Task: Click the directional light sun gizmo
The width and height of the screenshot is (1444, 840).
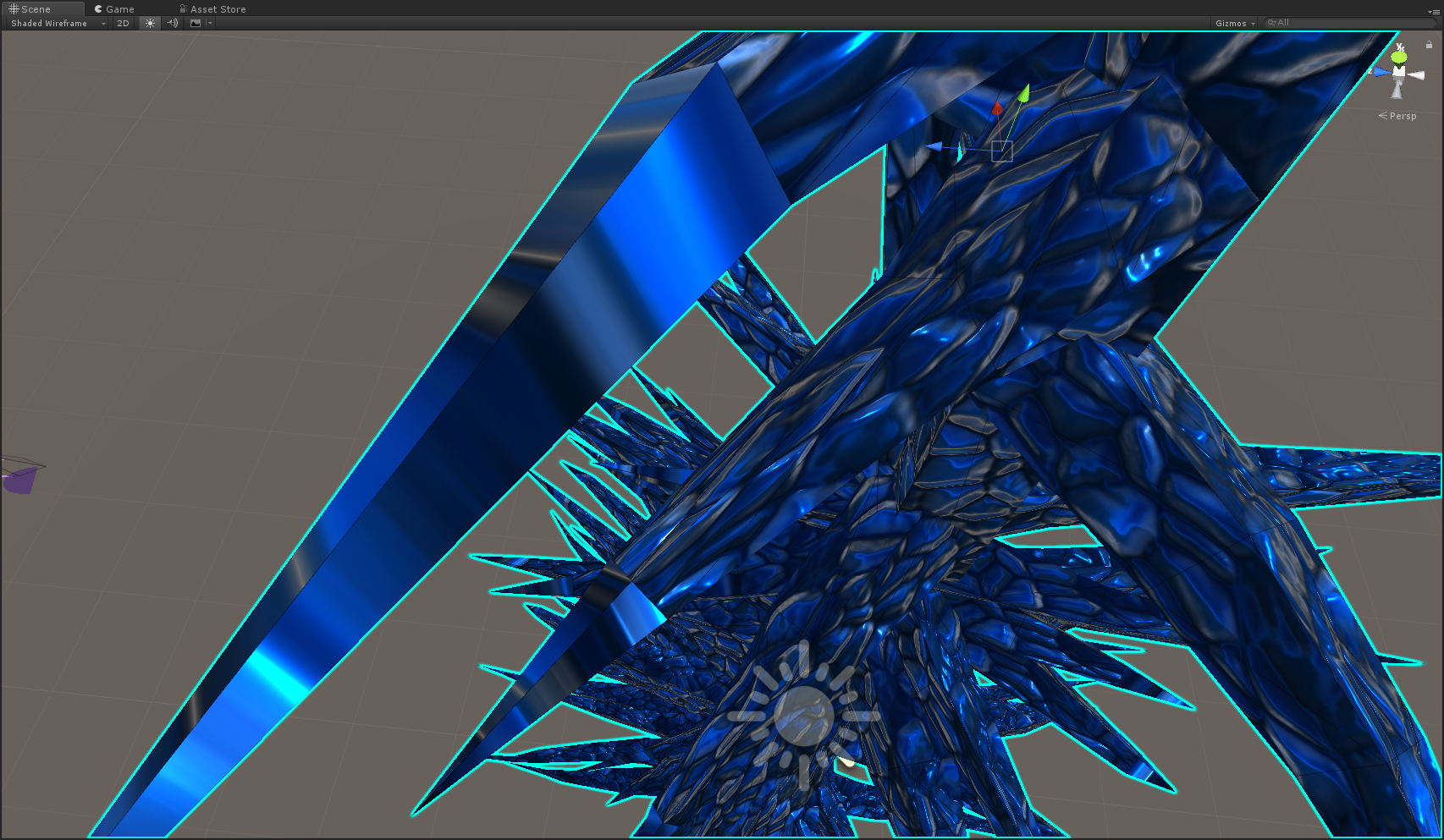Action: click(x=803, y=716)
